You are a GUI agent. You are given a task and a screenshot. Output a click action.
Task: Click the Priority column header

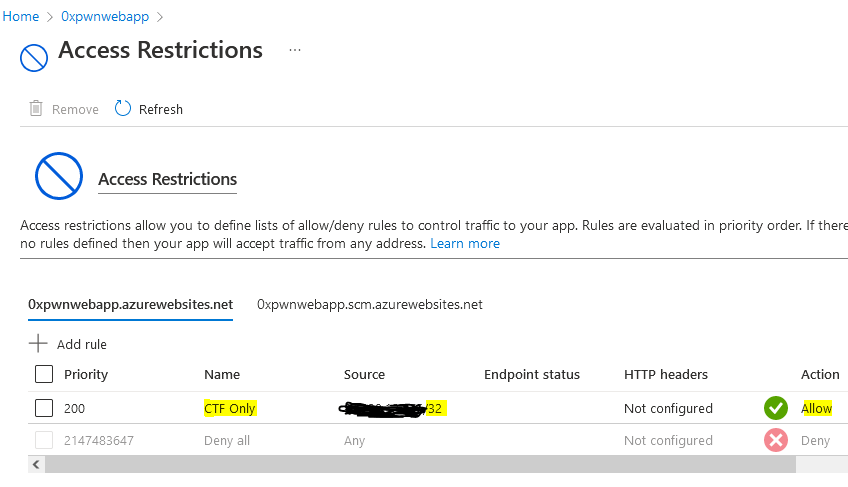click(x=85, y=374)
